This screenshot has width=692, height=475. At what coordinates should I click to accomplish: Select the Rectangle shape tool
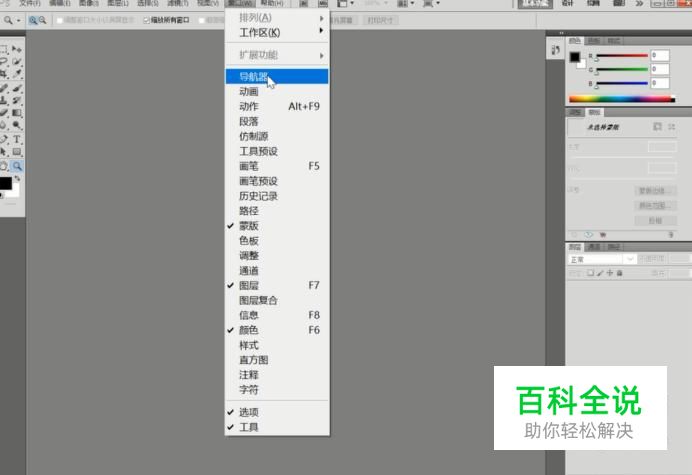(17, 152)
